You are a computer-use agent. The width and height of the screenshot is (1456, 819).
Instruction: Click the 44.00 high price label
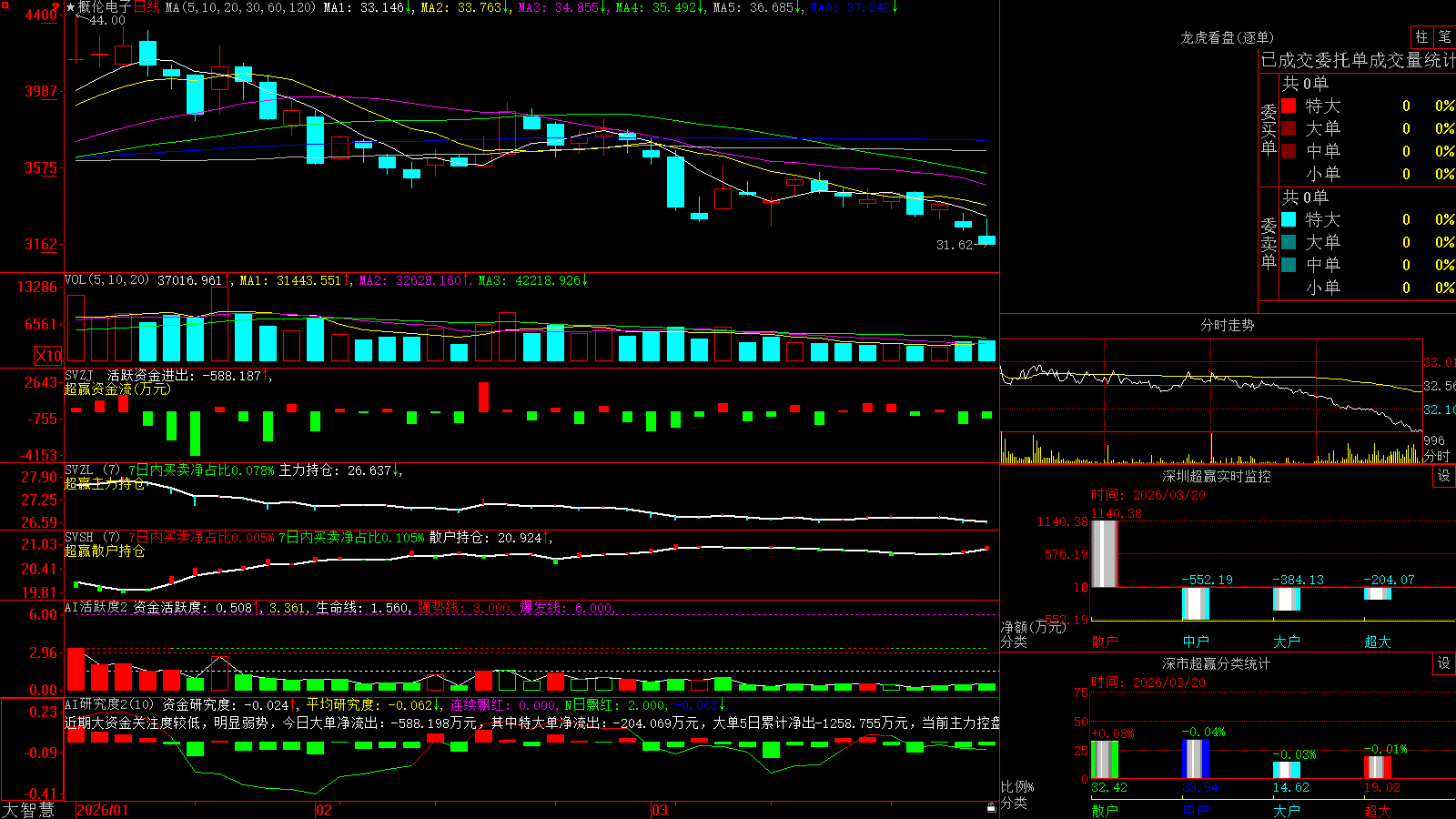(x=107, y=20)
